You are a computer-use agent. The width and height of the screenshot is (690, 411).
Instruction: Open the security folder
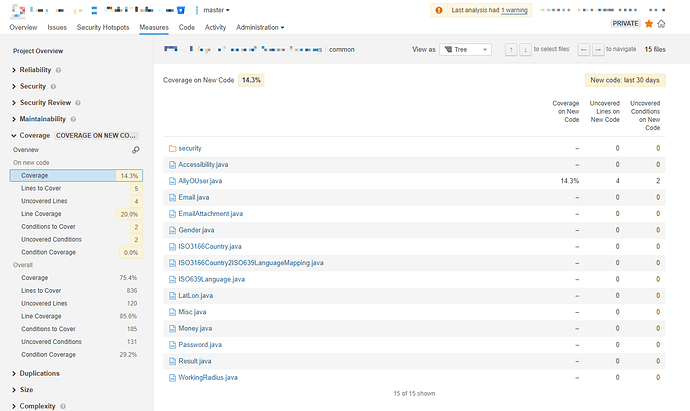(x=189, y=148)
